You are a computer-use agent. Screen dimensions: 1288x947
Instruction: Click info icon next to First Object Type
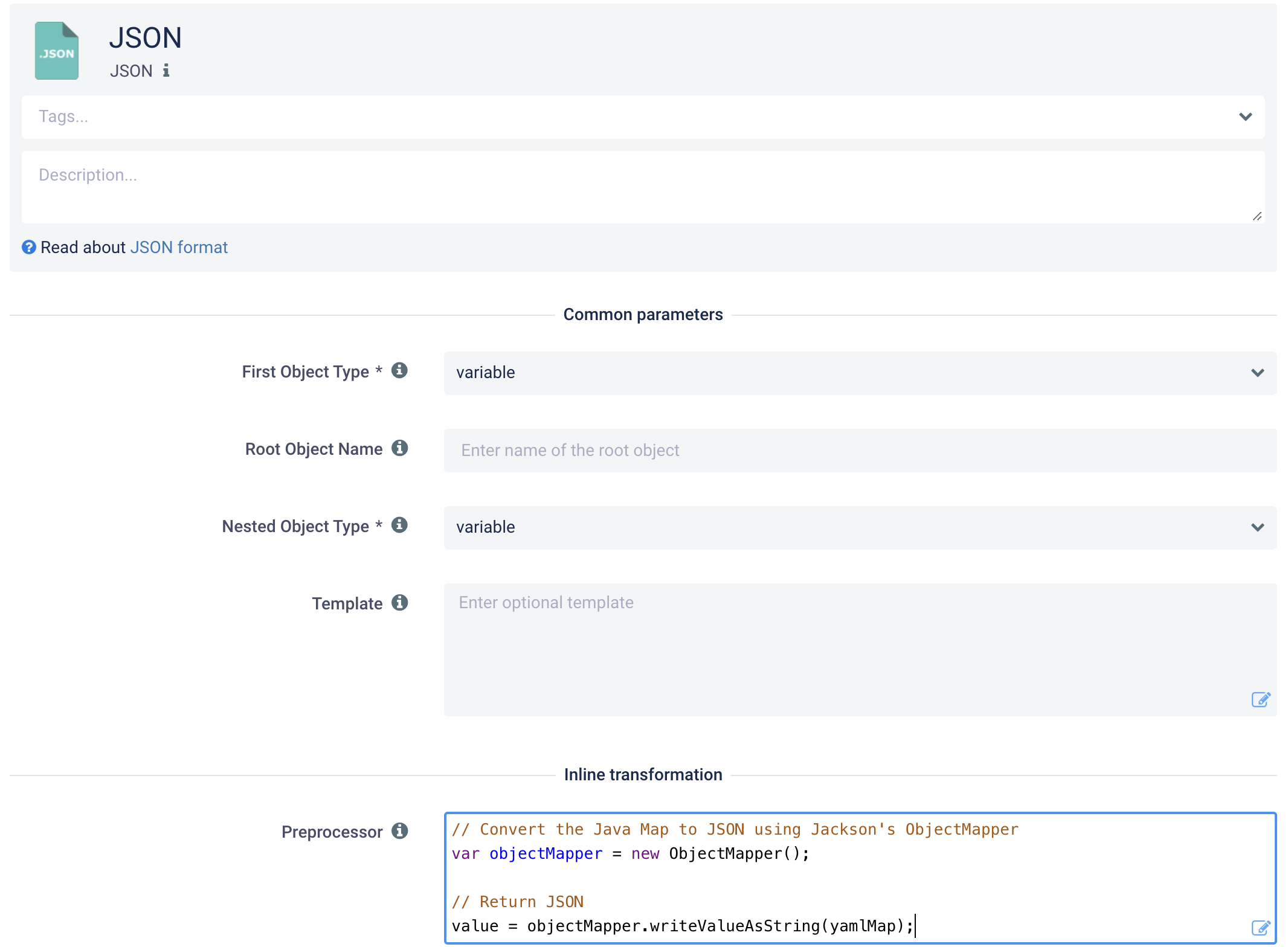point(399,370)
